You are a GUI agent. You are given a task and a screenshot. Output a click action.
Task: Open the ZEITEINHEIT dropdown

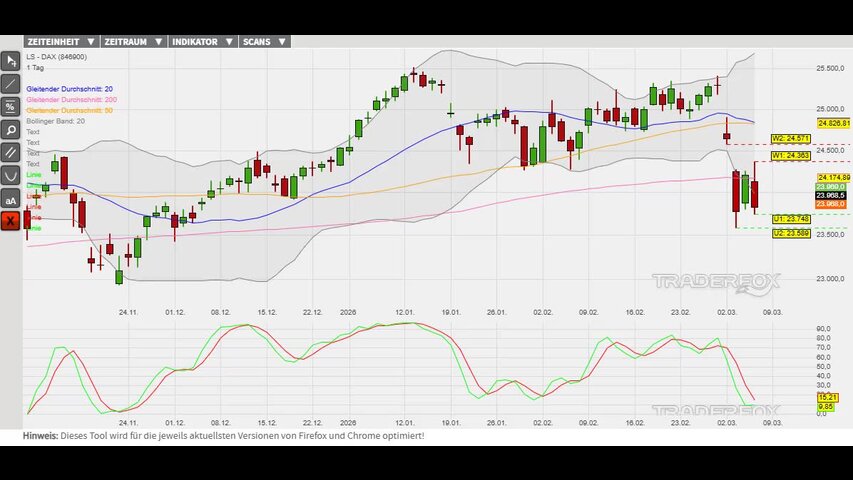[61, 42]
